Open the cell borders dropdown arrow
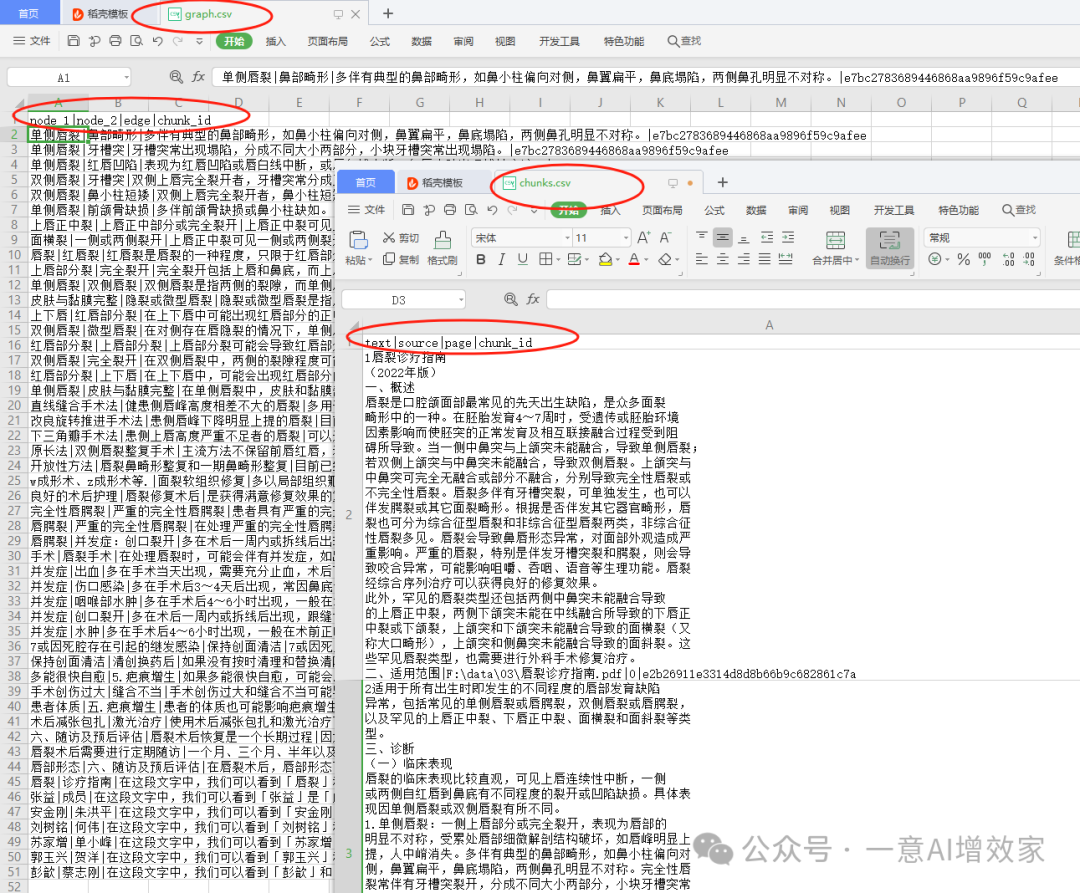 pyautogui.click(x=558, y=260)
